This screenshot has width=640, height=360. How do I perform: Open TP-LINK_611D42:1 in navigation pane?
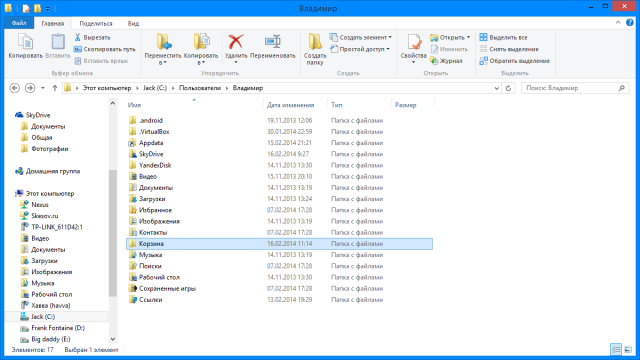57,227
